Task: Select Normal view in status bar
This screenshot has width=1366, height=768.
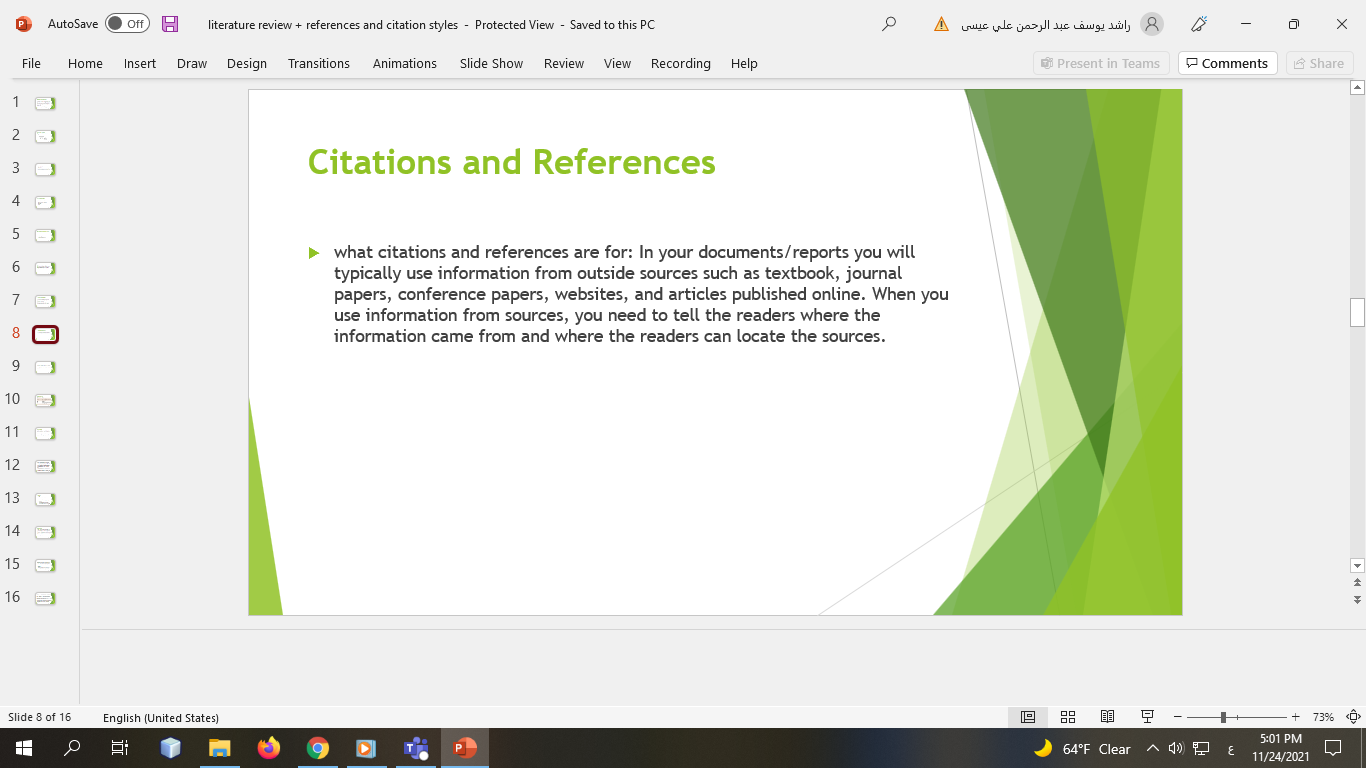Action: pos(1027,716)
